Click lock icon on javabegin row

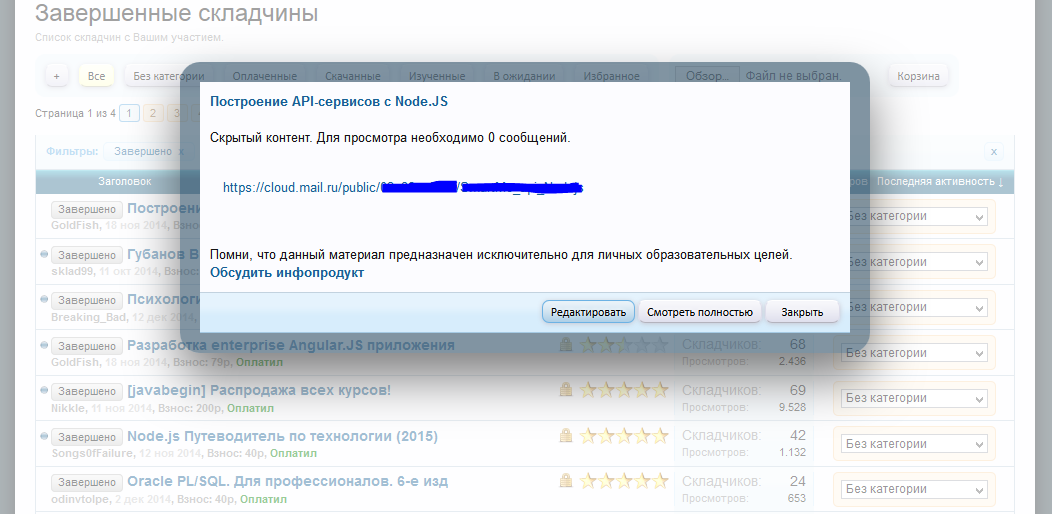pyautogui.click(x=566, y=389)
